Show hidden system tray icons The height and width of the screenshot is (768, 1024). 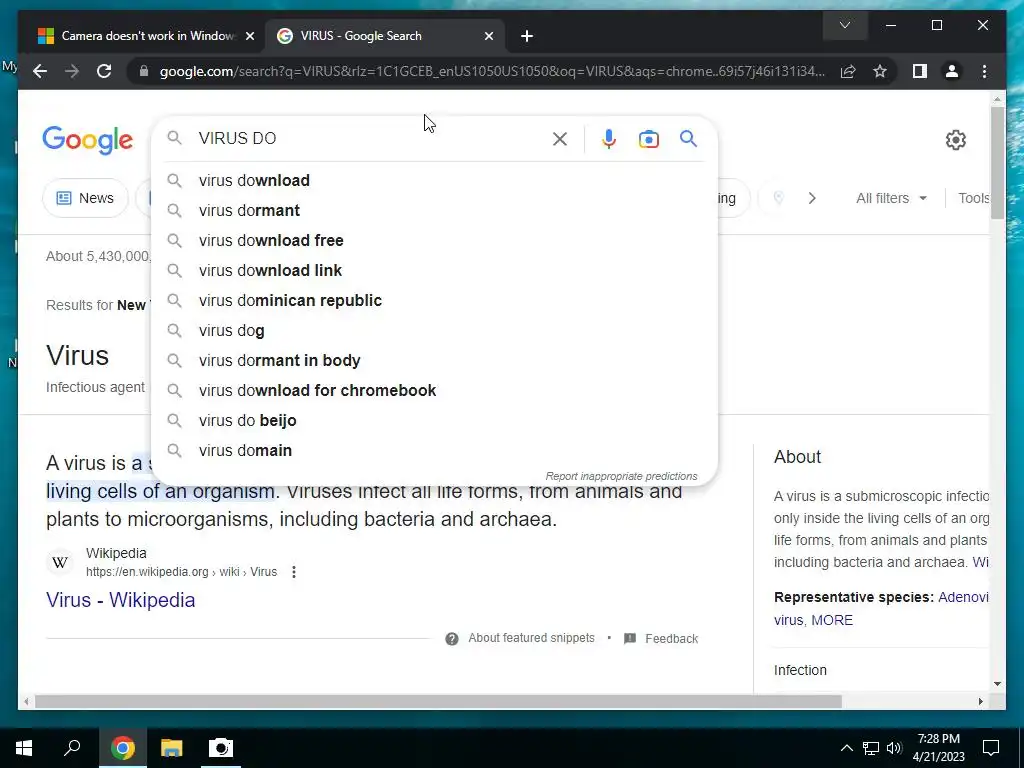click(846, 748)
